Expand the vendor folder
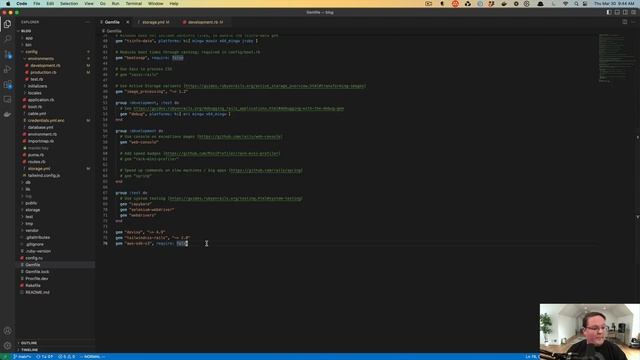Viewport: 640px width, 360px height. click(32, 231)
